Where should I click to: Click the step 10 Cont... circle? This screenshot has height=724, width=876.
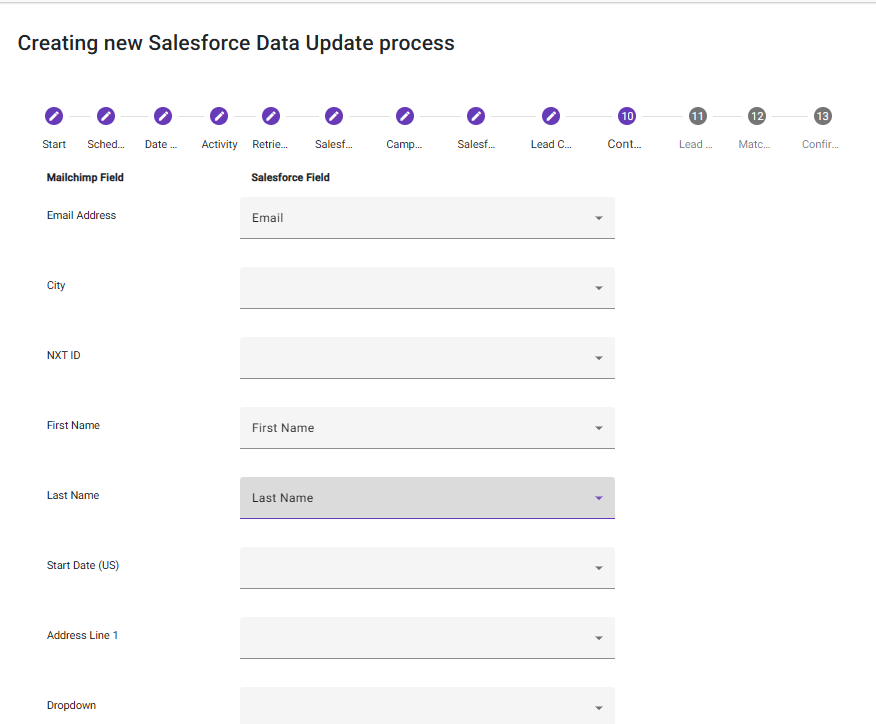[627, 116]
